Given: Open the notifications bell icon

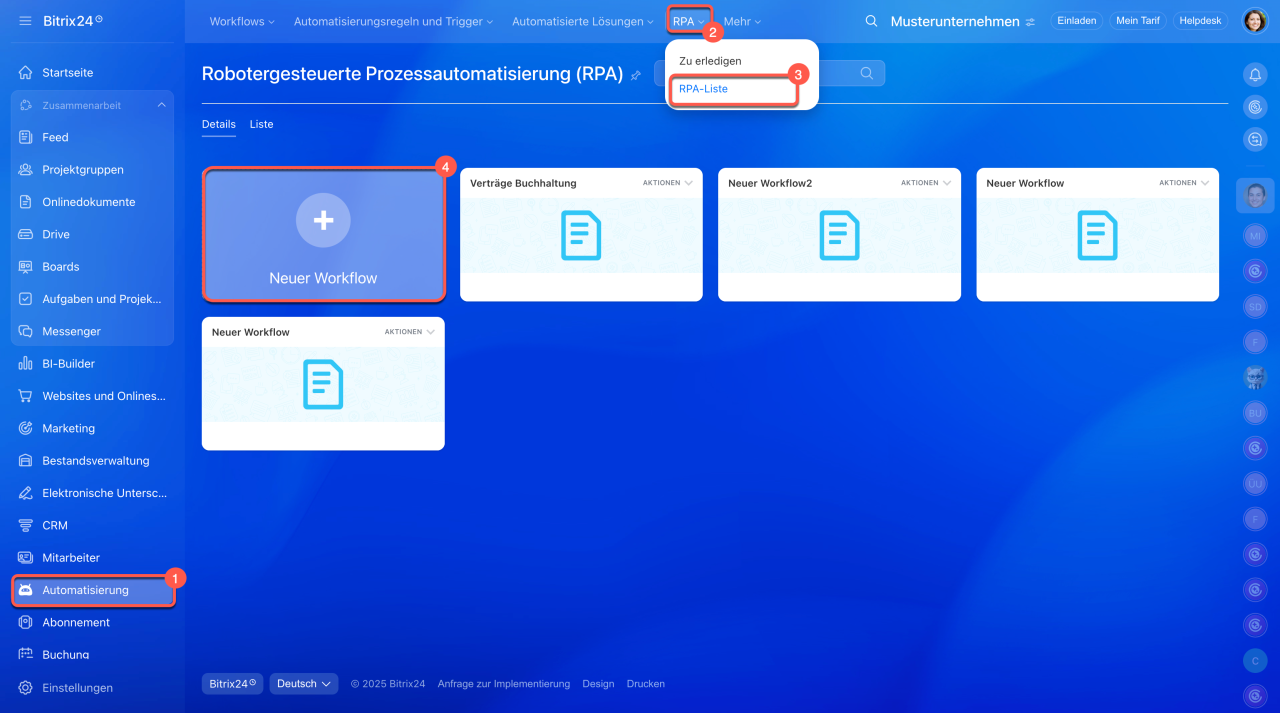Looking at the screenshot, I should [1254, 75].
